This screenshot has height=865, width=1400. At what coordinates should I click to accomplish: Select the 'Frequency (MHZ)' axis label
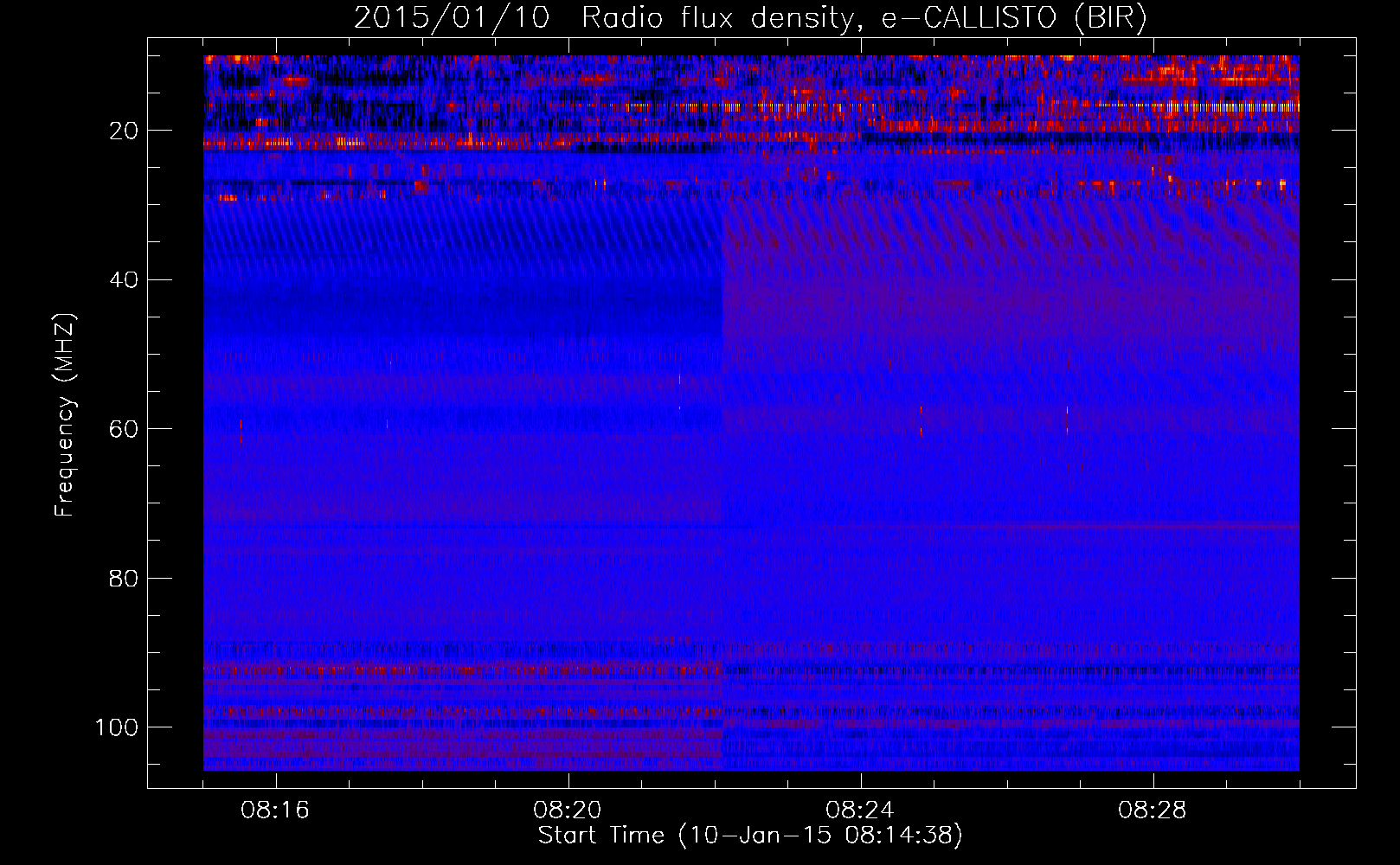65,415
